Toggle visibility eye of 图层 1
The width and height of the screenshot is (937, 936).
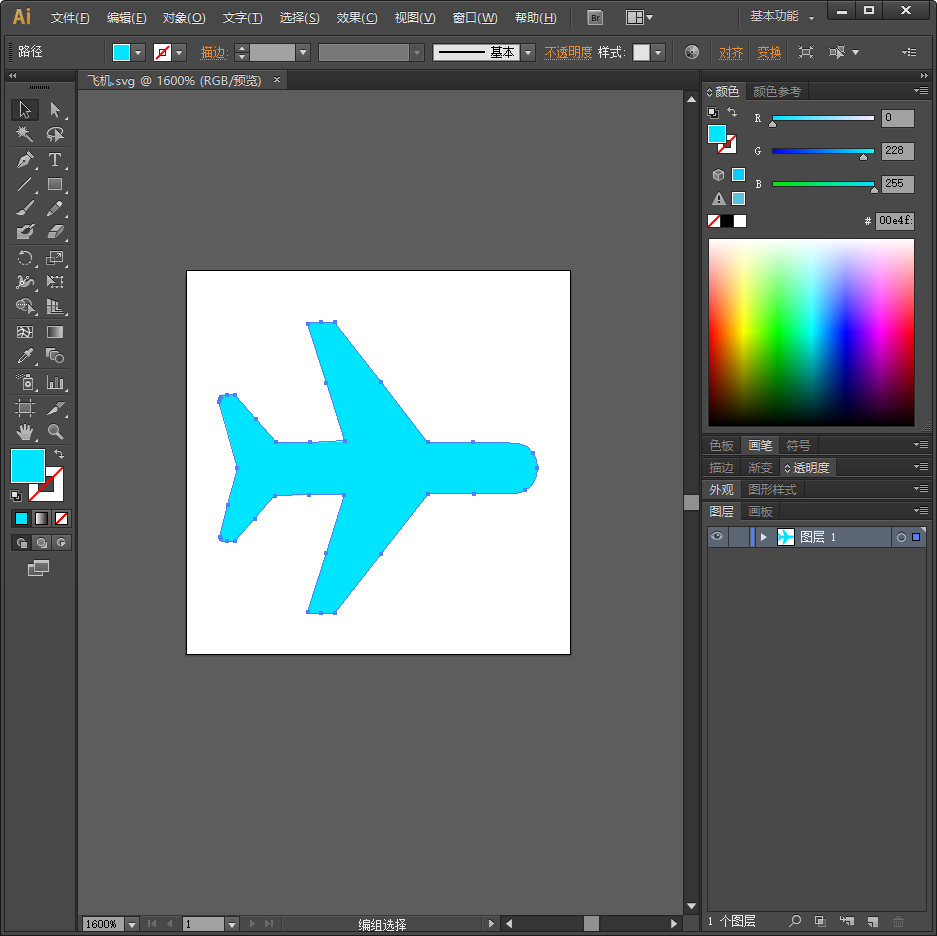[717, 537]
